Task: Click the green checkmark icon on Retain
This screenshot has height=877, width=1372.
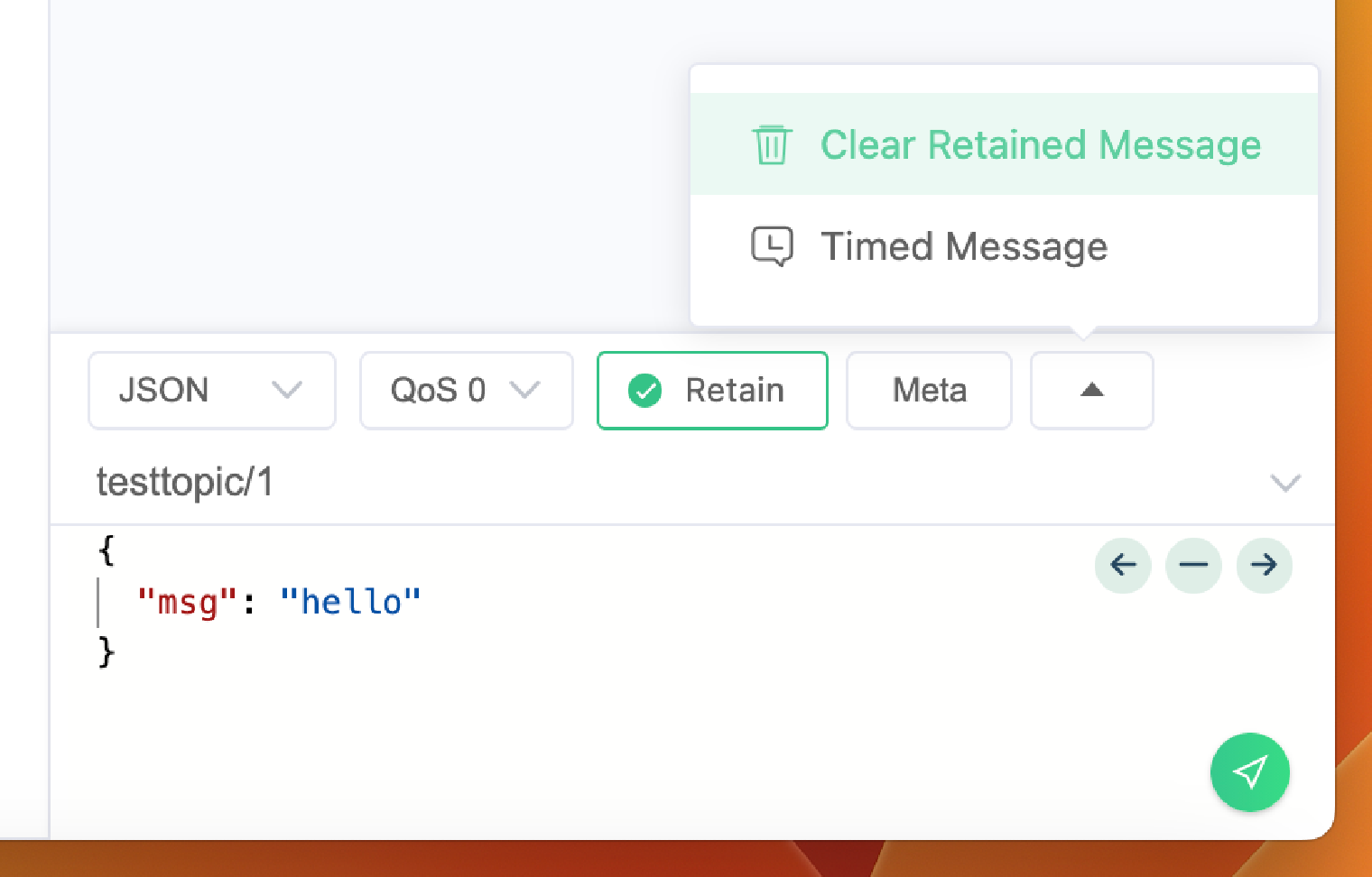Action: pos(645,391)
